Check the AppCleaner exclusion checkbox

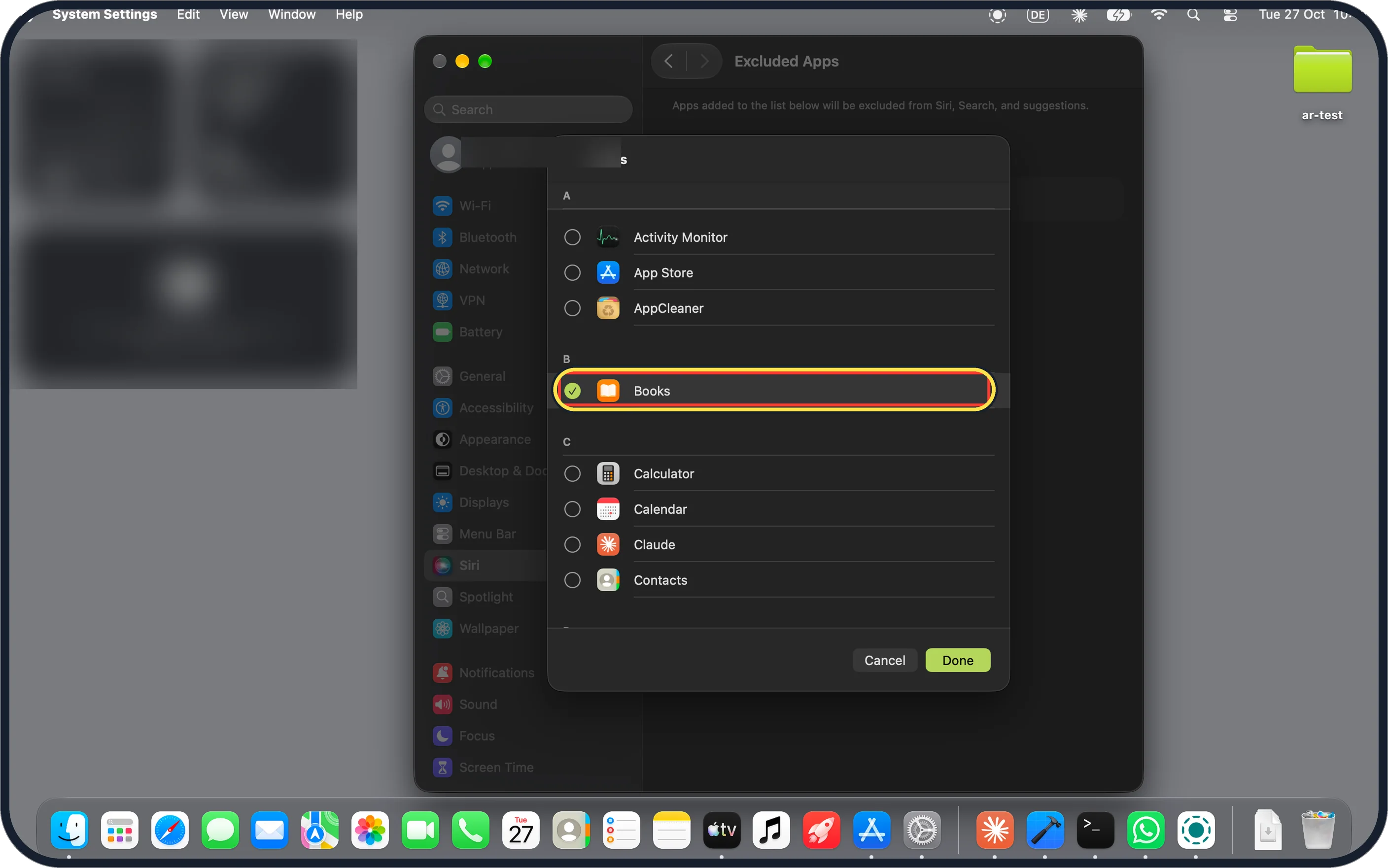click(x=572, y=308)
